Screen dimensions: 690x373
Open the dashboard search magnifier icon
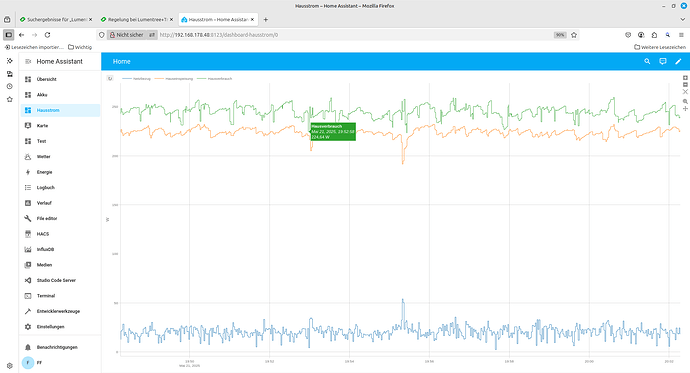647,62
